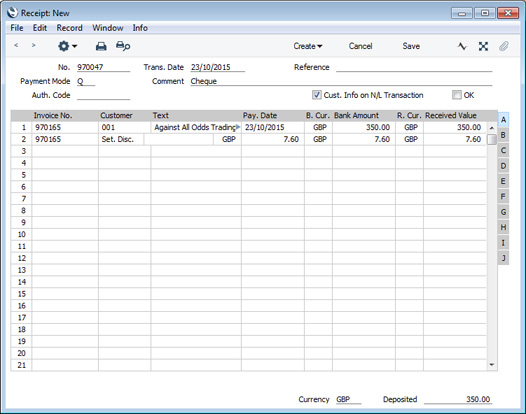Switch to flip B of the grid
The width and height of the screenshot is (526, 414).
(503, 135)
